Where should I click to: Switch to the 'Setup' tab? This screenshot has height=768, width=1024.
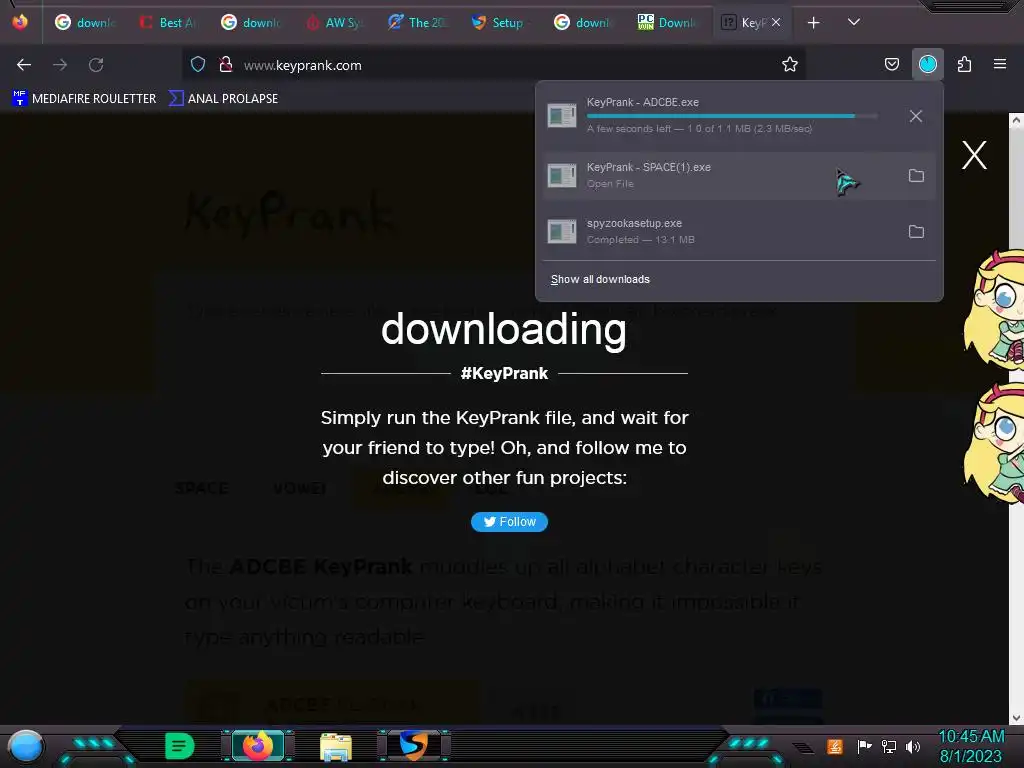pos(498,23)
